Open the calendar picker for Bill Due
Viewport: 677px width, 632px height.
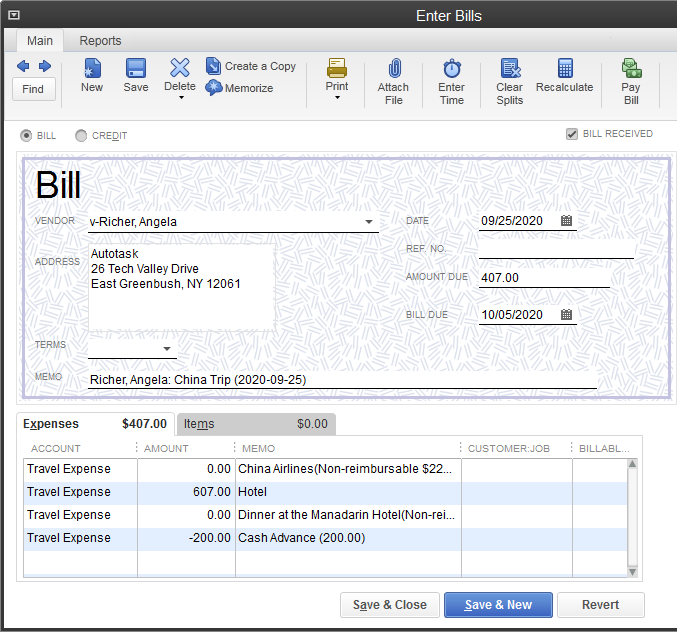pyautogui.click(x=566, y=314)
